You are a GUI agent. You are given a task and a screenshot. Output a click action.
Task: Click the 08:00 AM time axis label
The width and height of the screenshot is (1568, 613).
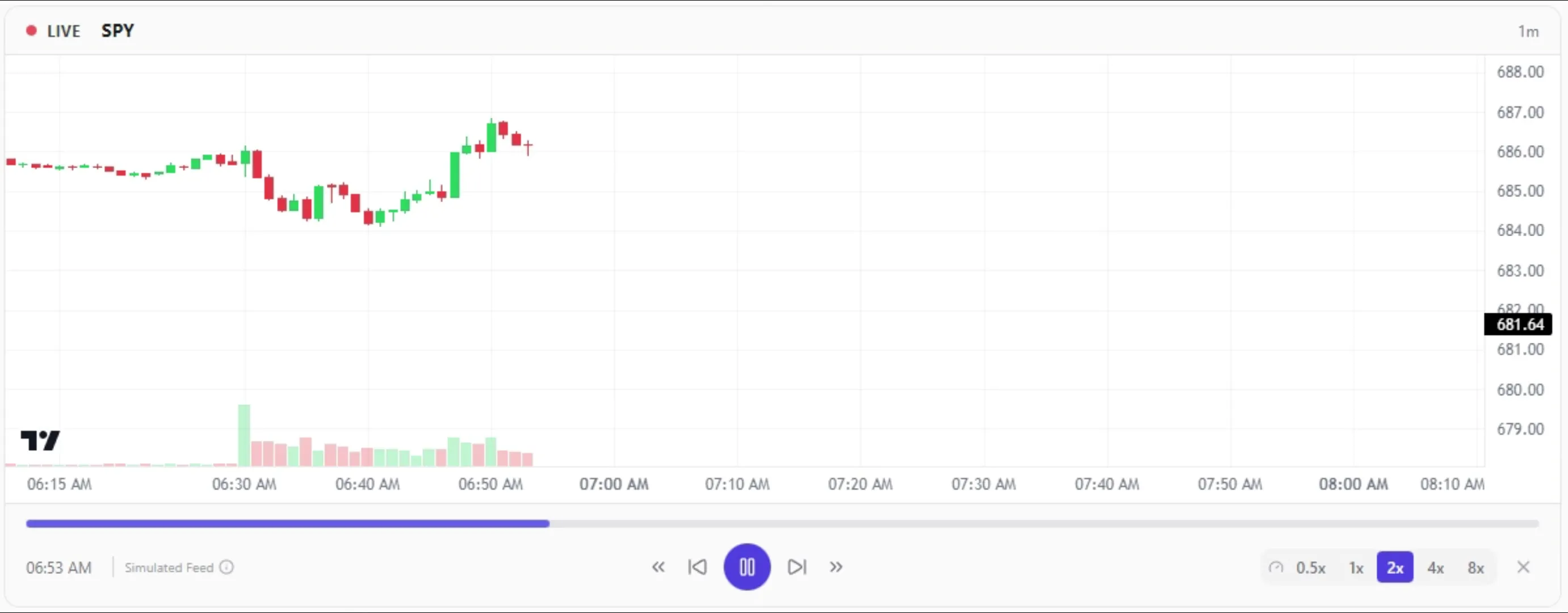click(1354, 485)
